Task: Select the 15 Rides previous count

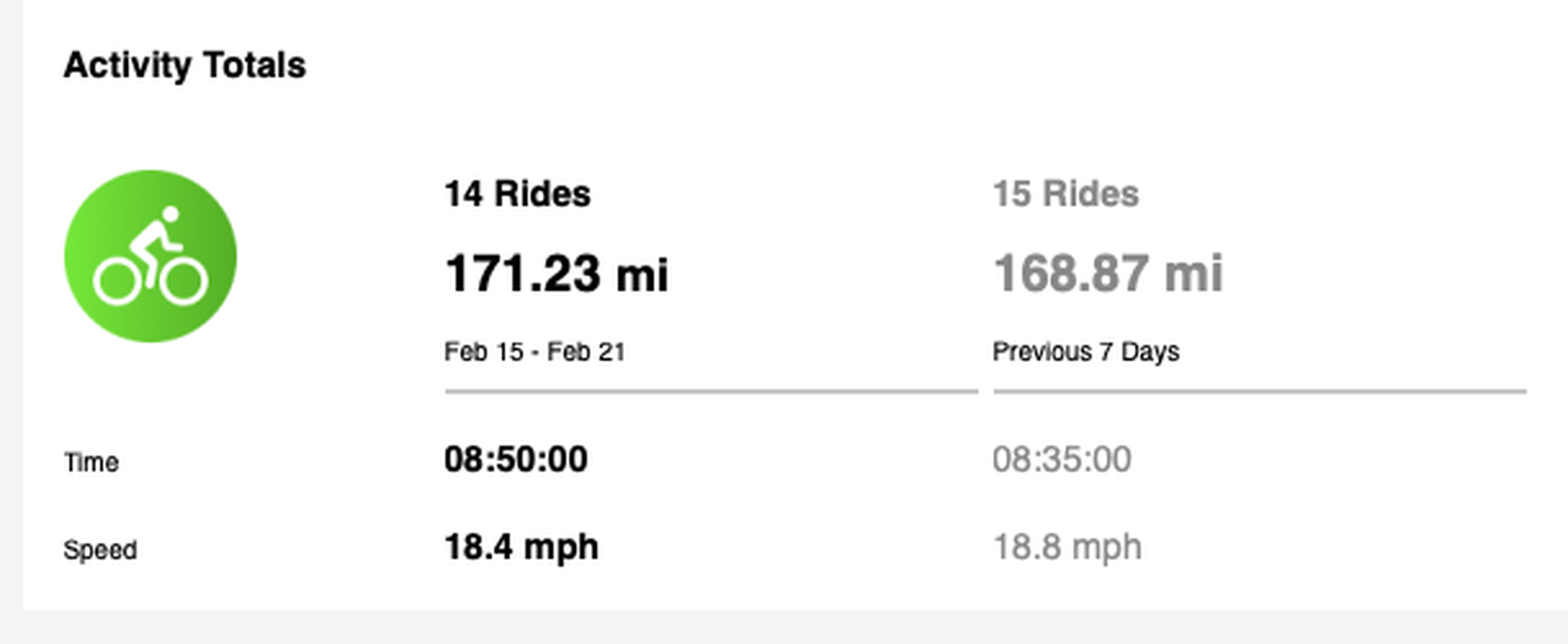Action: click(x=1066, y=194)
